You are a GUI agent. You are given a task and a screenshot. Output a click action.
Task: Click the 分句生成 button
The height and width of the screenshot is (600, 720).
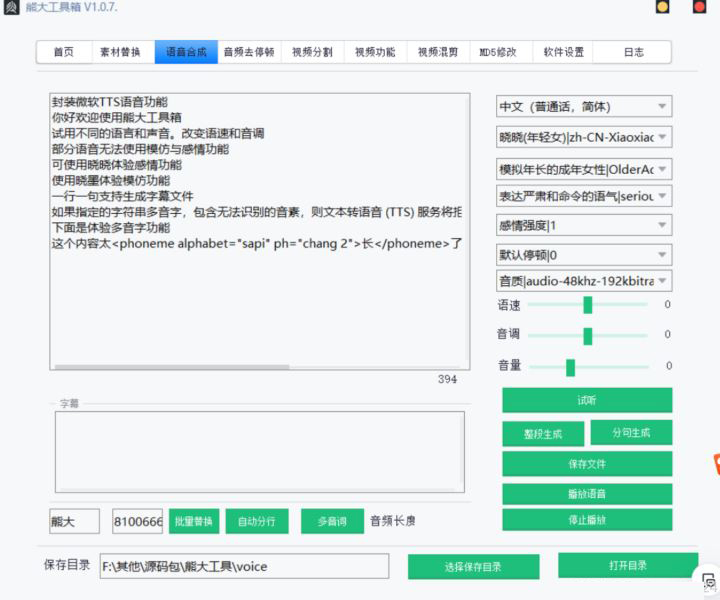[x=631, y=432]
